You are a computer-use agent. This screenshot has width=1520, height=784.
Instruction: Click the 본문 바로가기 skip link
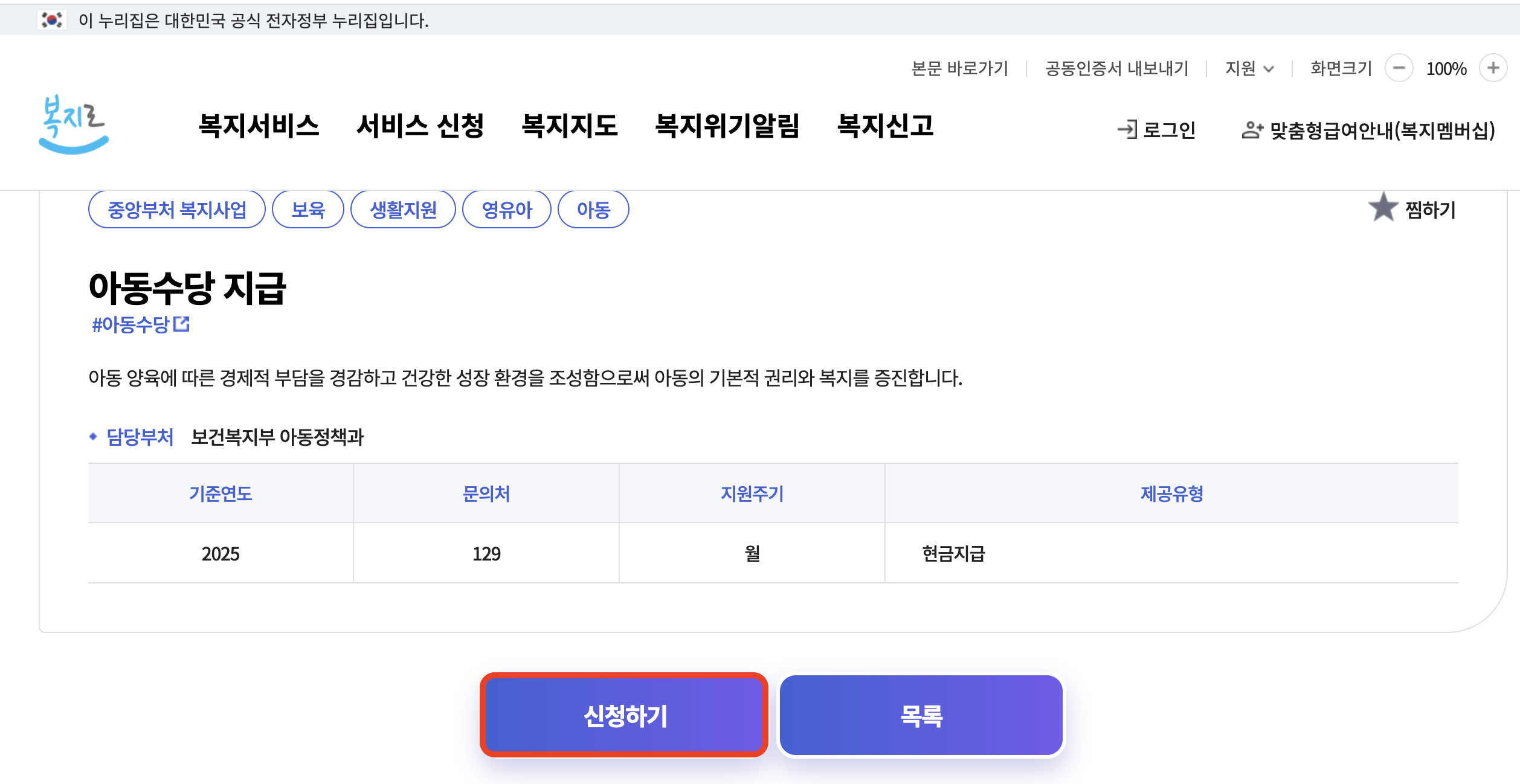(x=960, y=69)
